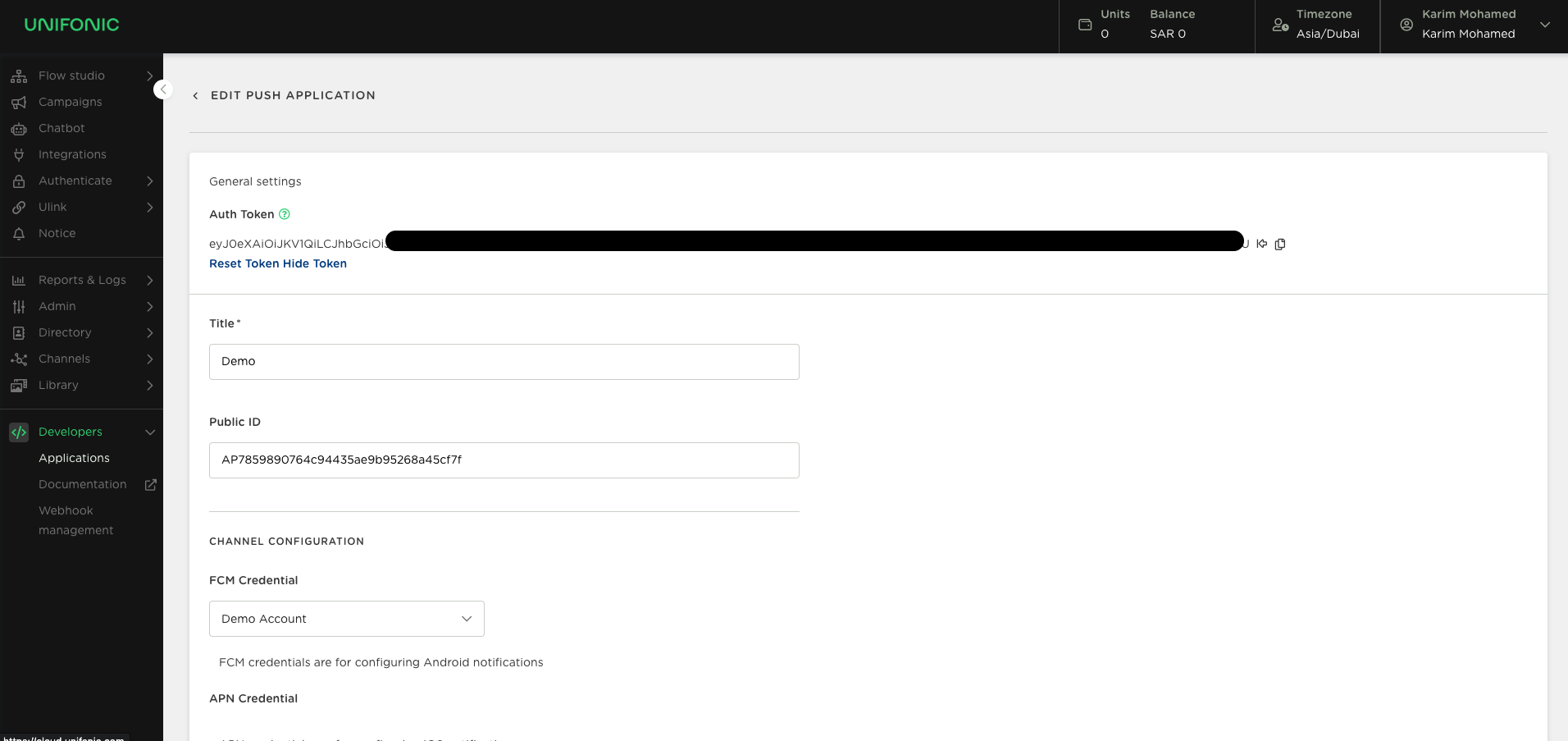Expand the Reports & Logs submenu arrow
The width and height of the screenshot is (1568, 741).
pos(150,280)
